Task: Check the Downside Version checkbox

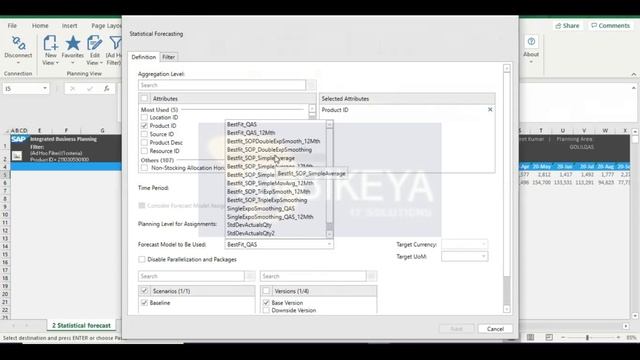Action: pyautogui.click(x=266, y=310)
